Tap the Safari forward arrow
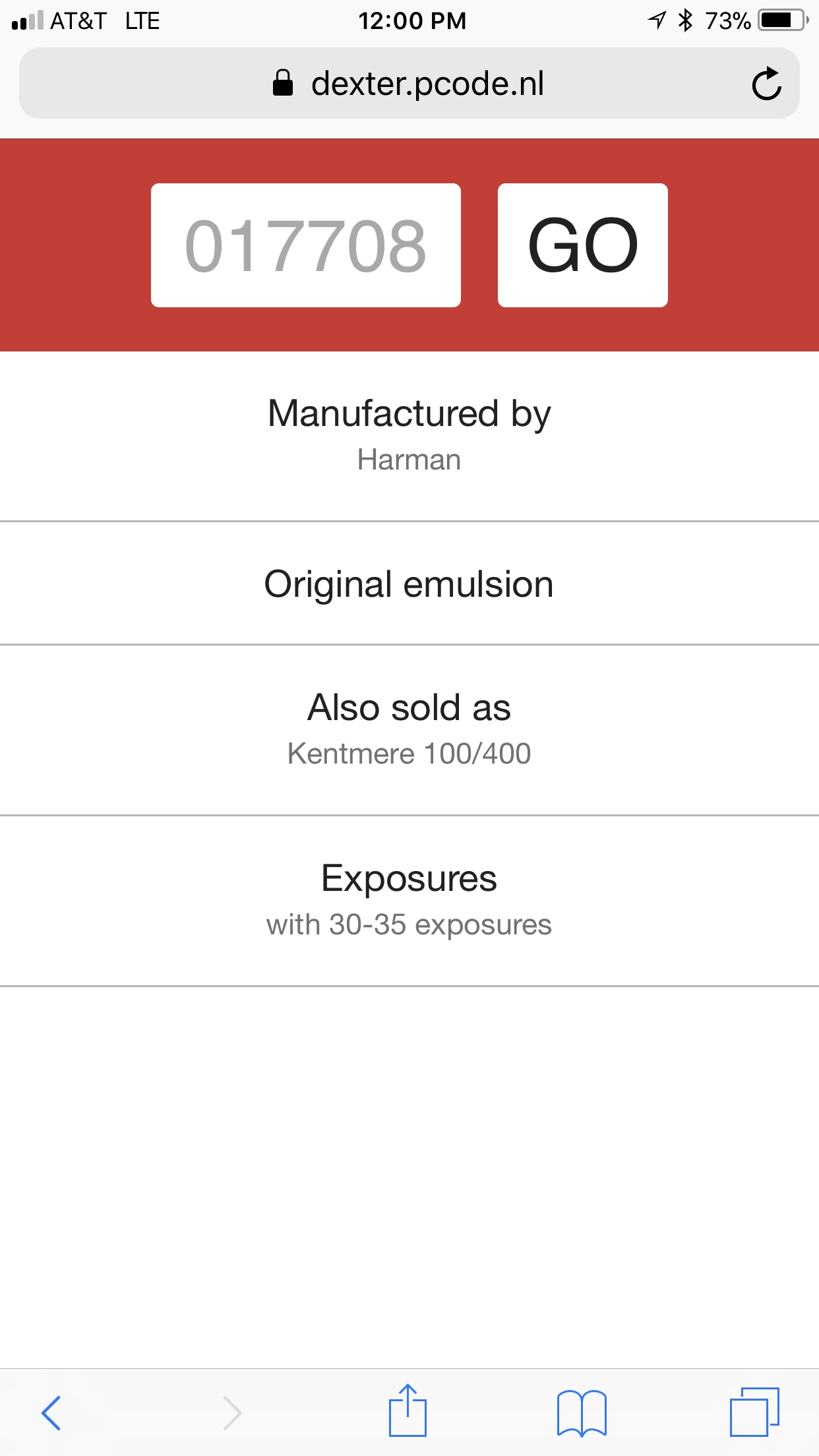 (232, 1412)
